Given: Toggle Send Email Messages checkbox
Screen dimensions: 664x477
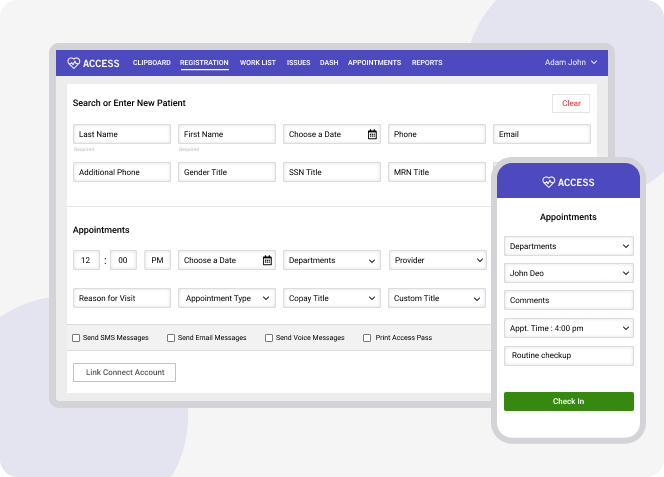Looking at the screenshot, I should pyautogui.click(x=171, y=338).
